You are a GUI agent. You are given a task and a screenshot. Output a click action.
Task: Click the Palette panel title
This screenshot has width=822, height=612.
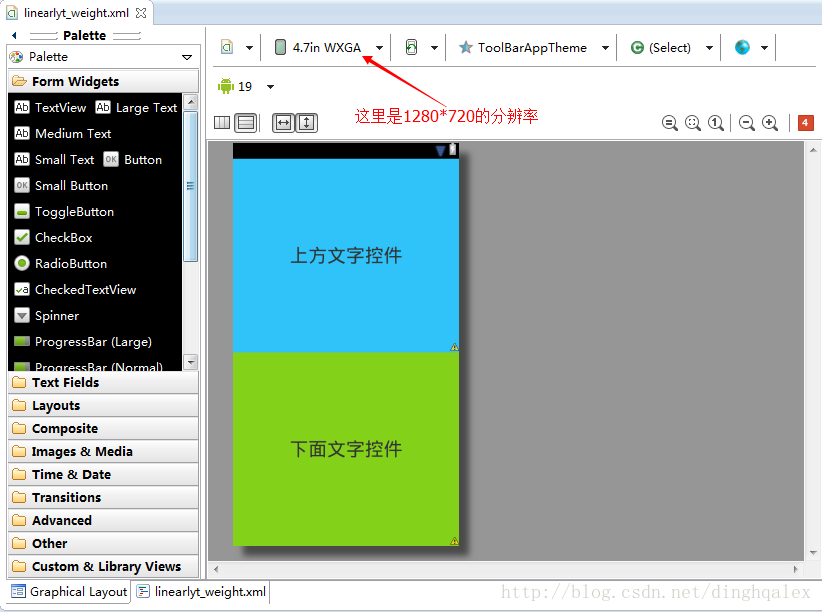point(84,36)
